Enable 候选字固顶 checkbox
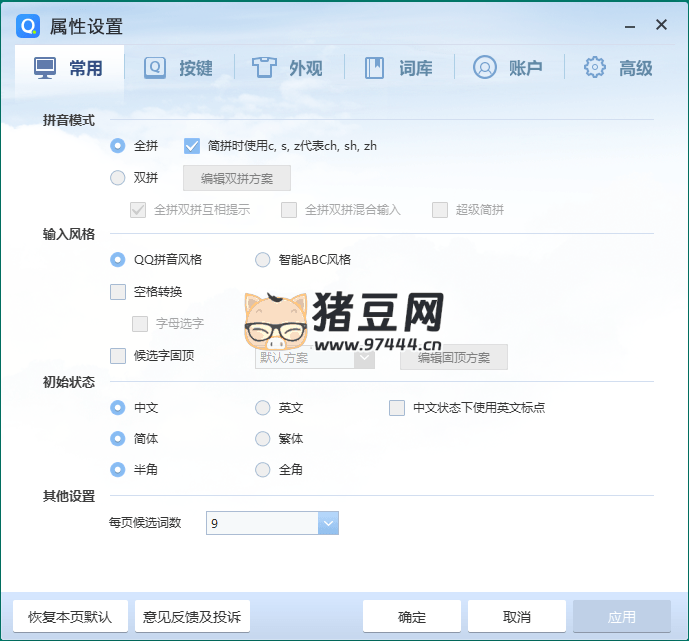Image resolution: width=689 pixels, height=641 pixels. click(118, 356)
